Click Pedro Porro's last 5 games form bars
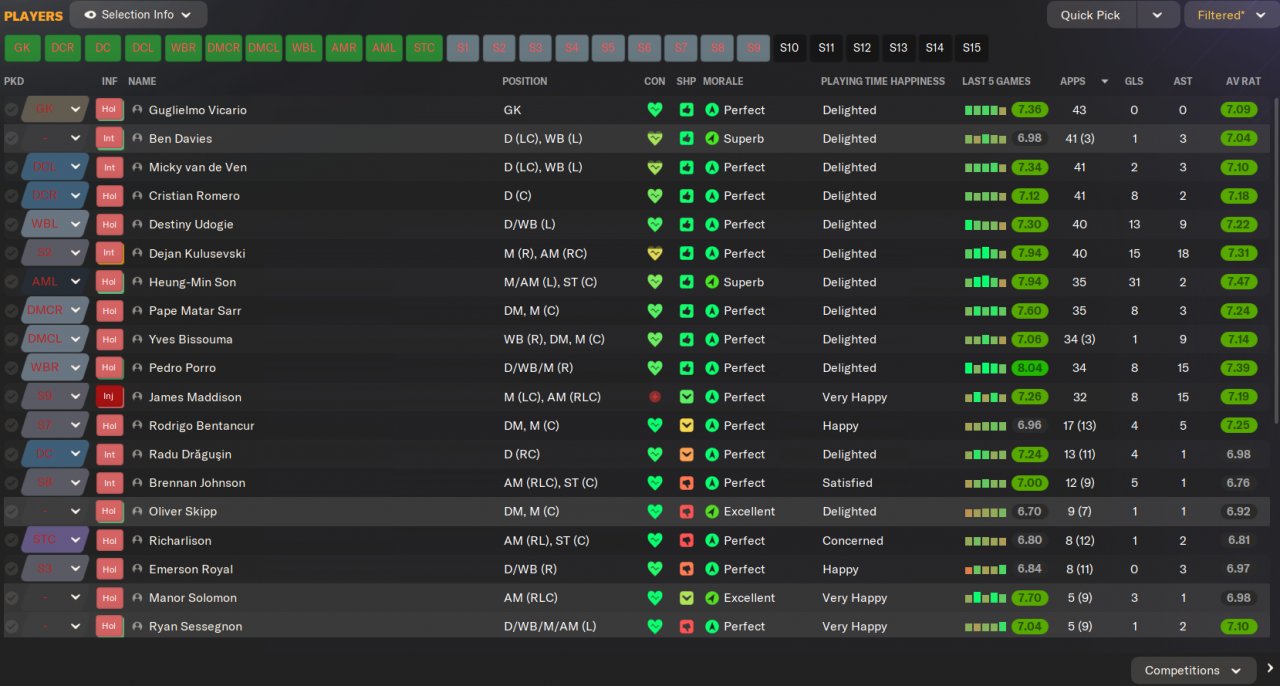This screenshot has width=1280, height=686. 985,368
